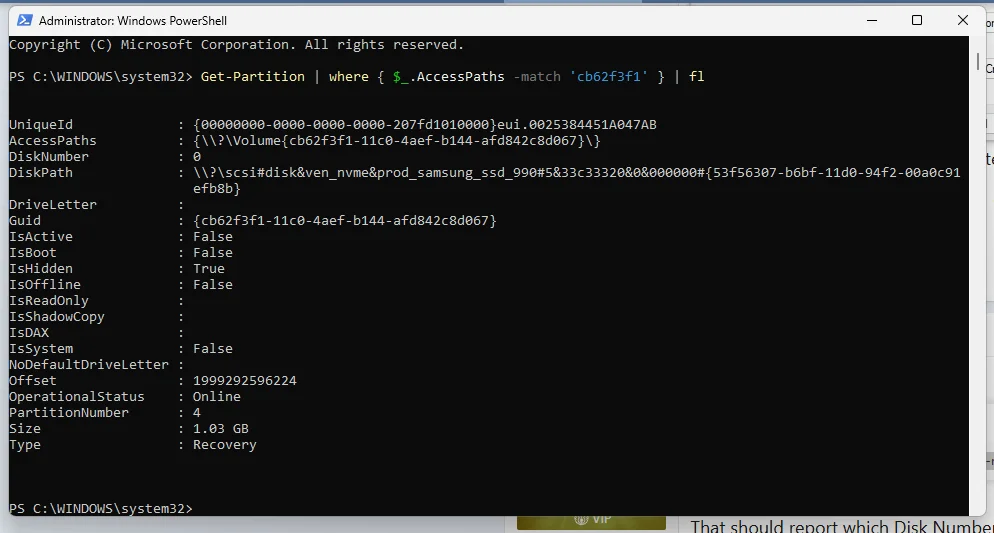The height and width of the screenshot is (533, 994).
Task: Maximize the PowerShell window
Action: pyautogui.click(x=917, y=20)
